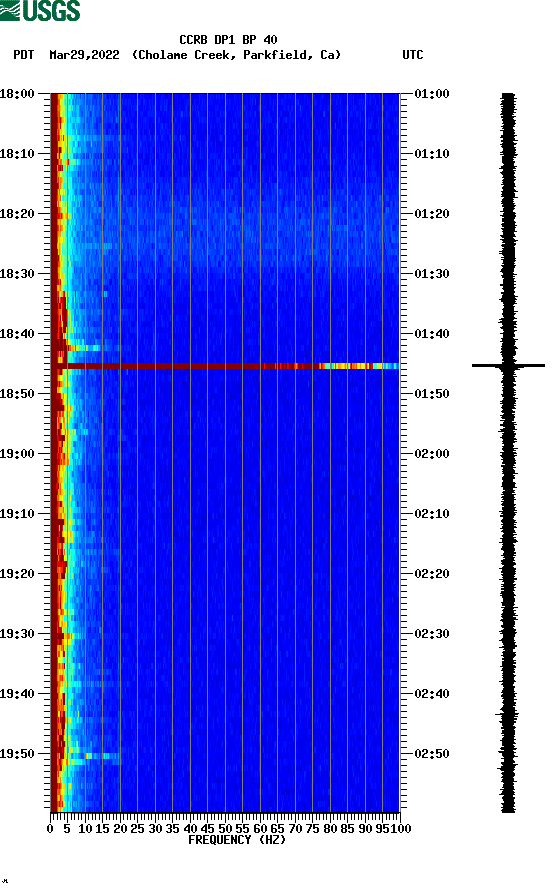This screenshot has height=892, width=552.
Task: Click the 18:30 PDT time label
Action: [x=17, y=274]
